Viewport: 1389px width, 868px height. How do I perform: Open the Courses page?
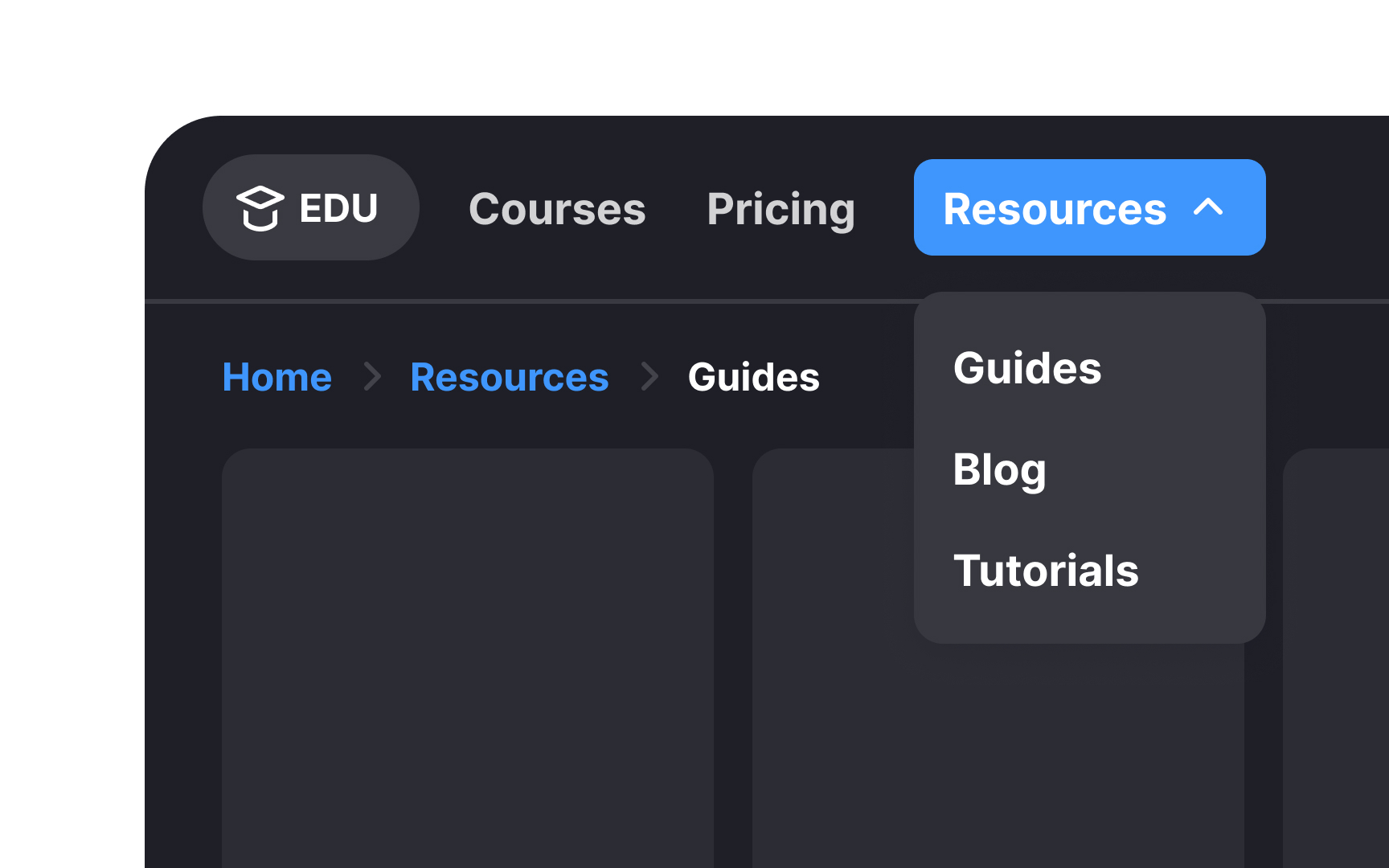pos(557,209)
